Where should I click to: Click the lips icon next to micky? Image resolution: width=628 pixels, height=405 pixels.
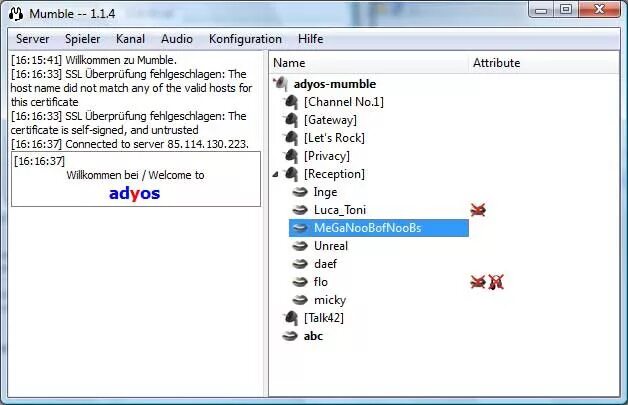300,300
